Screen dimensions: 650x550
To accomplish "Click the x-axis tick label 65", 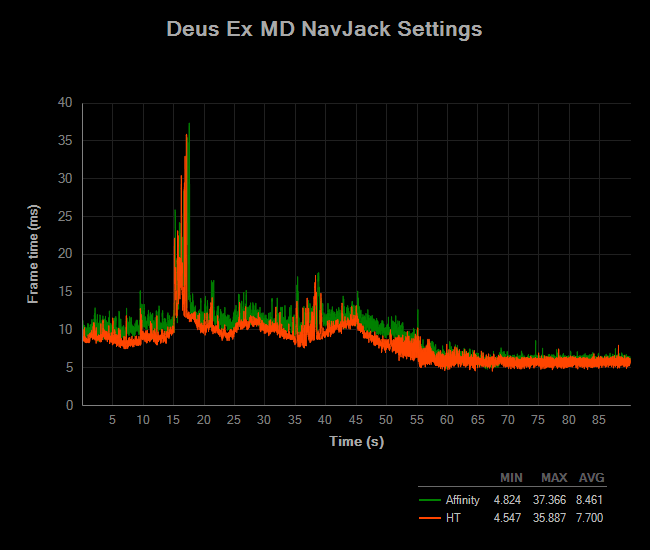I will (478, 420).
